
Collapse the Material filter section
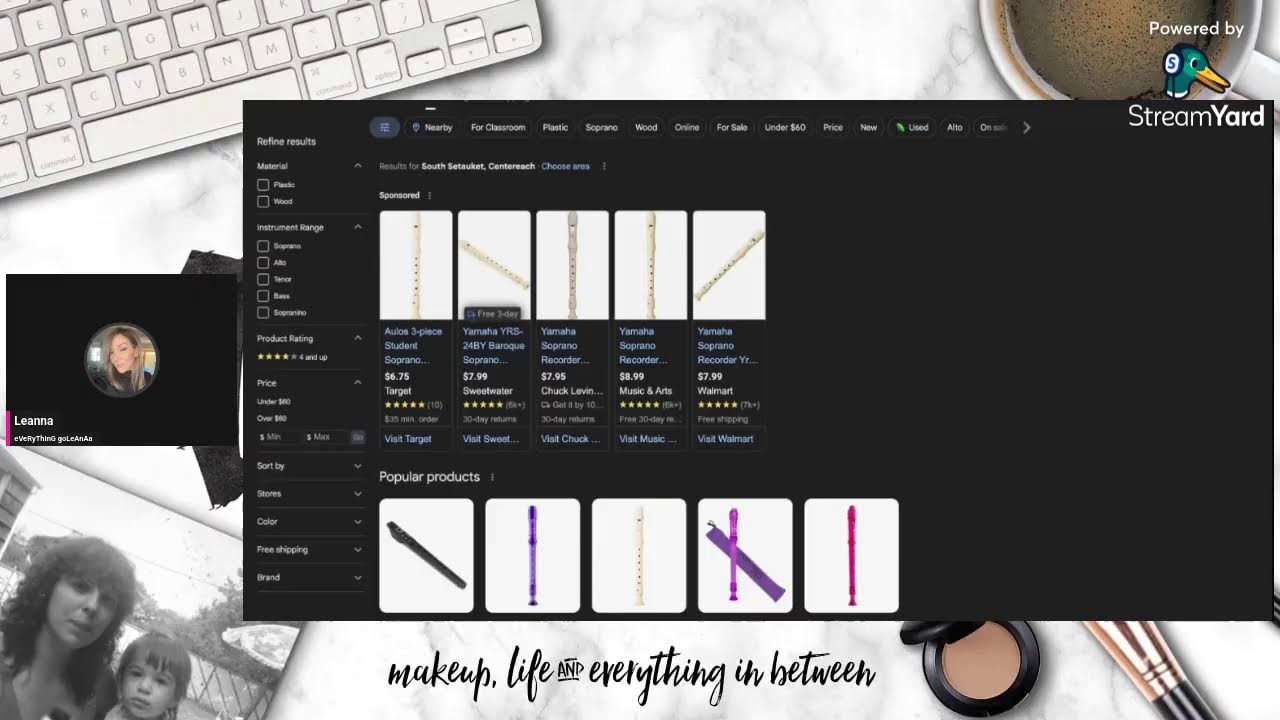pyautogui.click(x=357, y=166)
